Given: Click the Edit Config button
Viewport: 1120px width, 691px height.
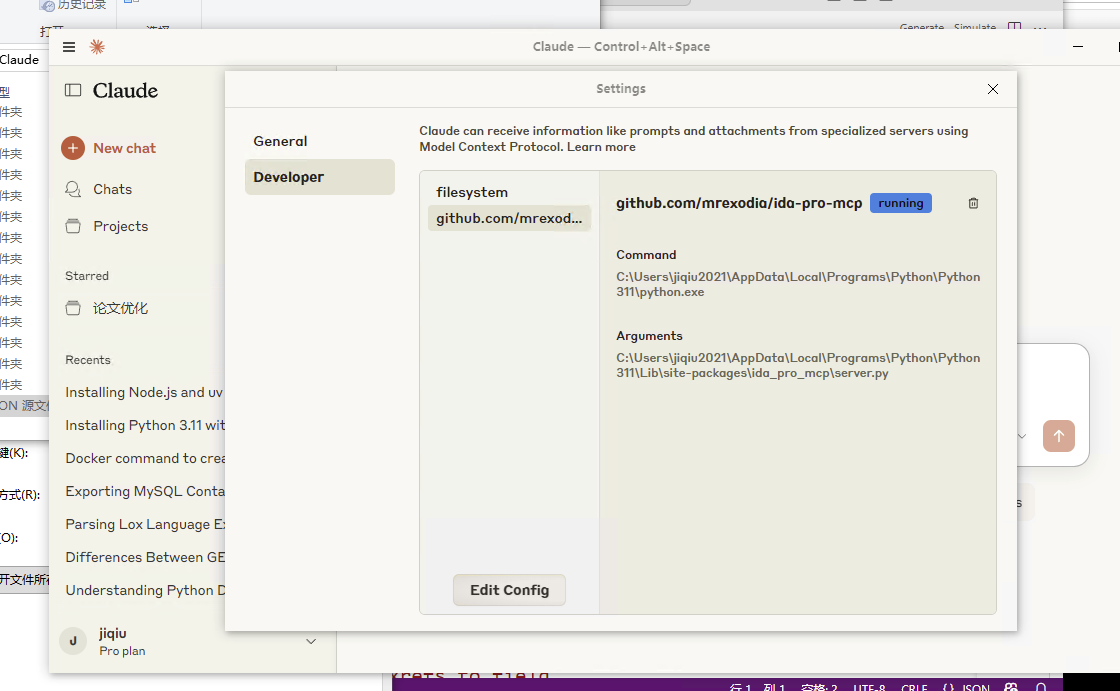Looking at the screenshot, I should point(509,590).
